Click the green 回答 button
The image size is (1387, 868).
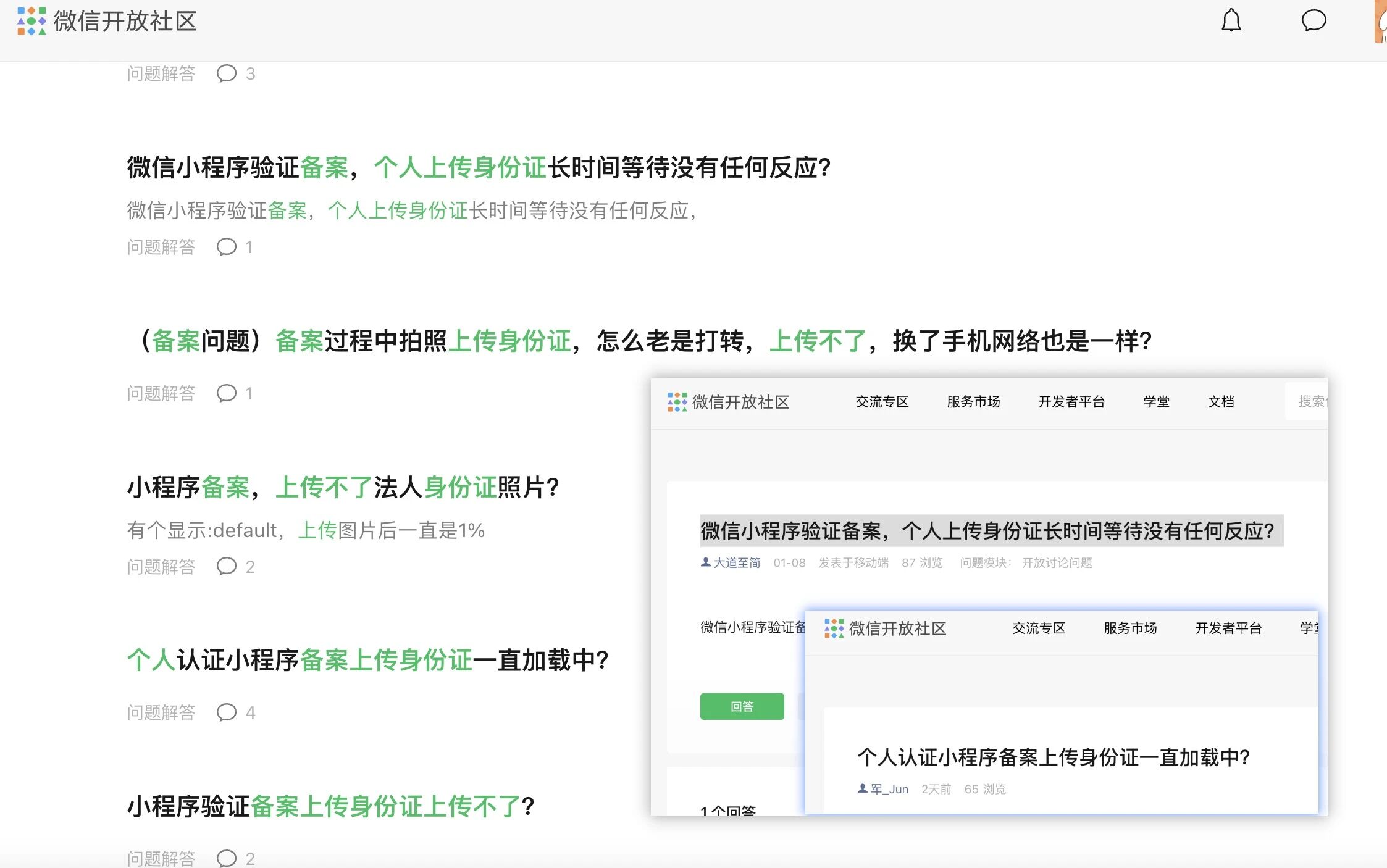(x=742, y=706)
